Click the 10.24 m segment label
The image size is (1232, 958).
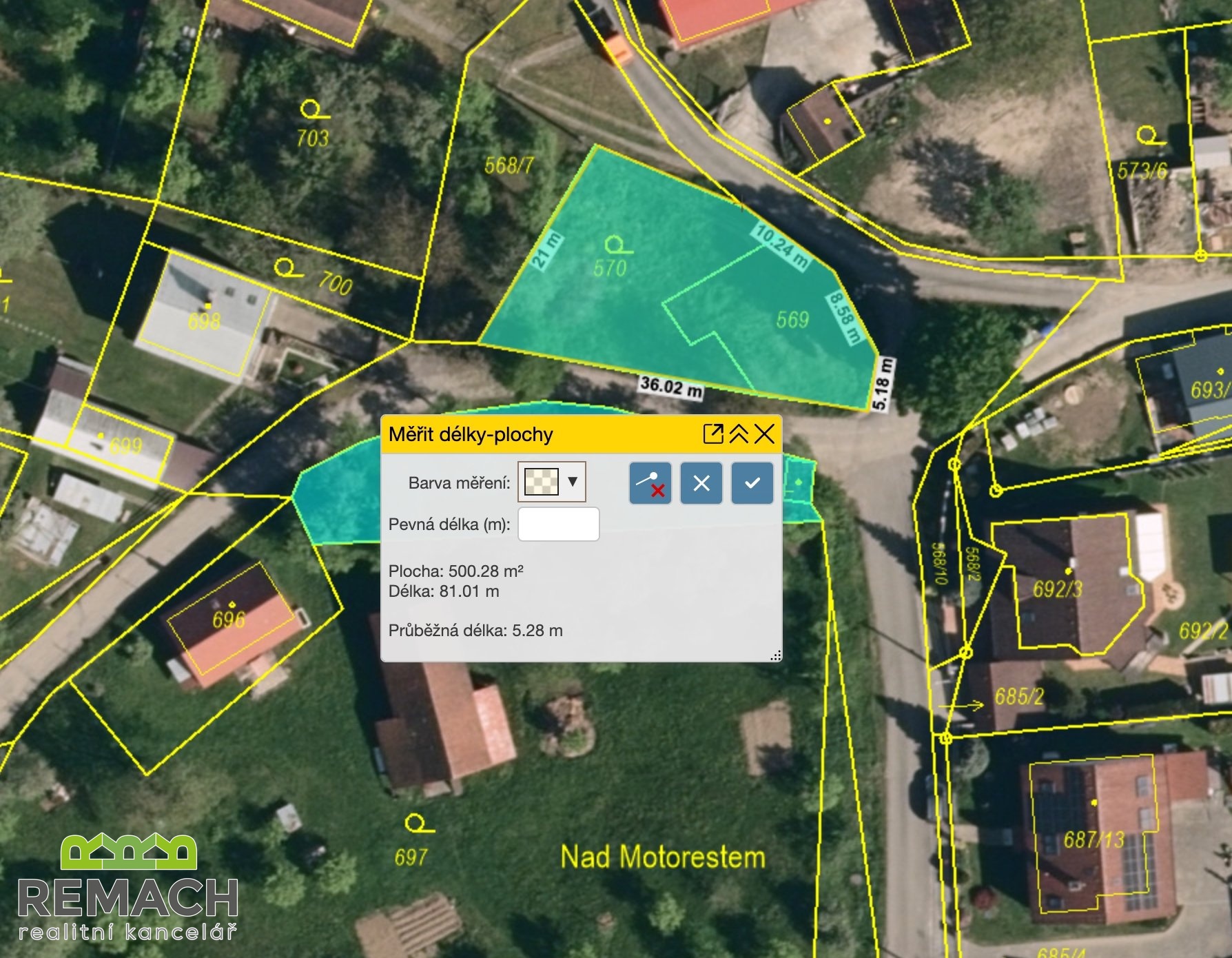click(x=781, y=245)
